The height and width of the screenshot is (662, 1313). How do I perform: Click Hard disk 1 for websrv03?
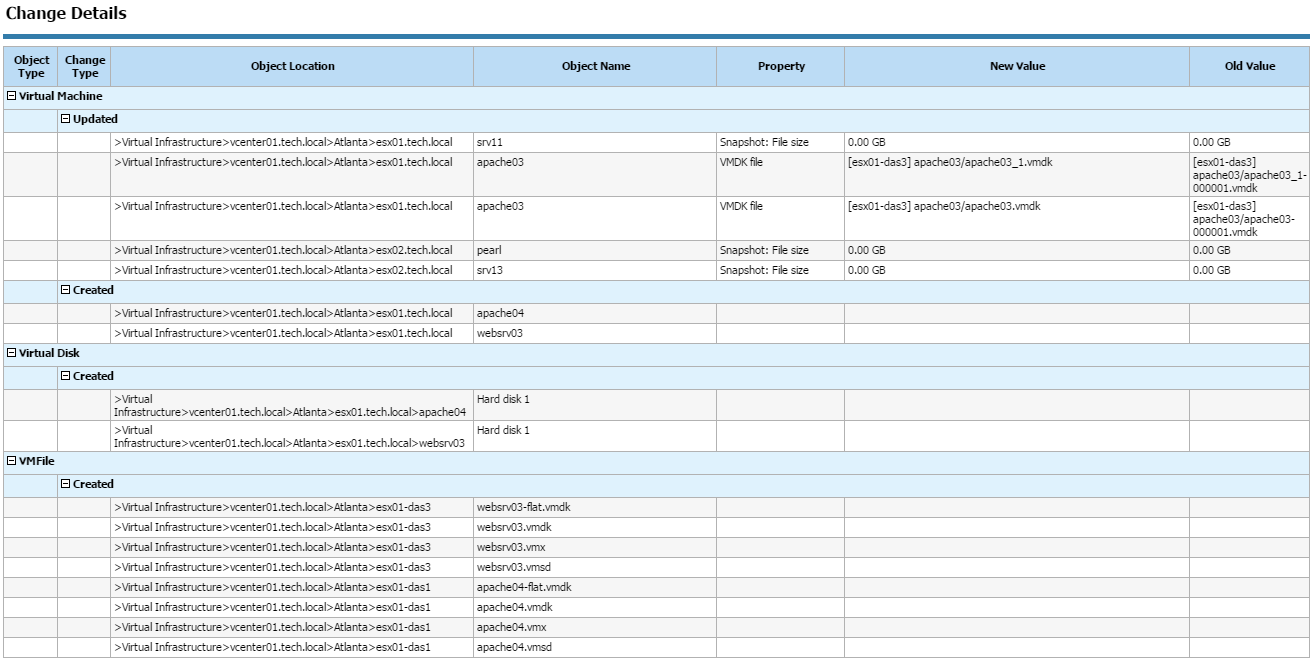click(595, 436)
